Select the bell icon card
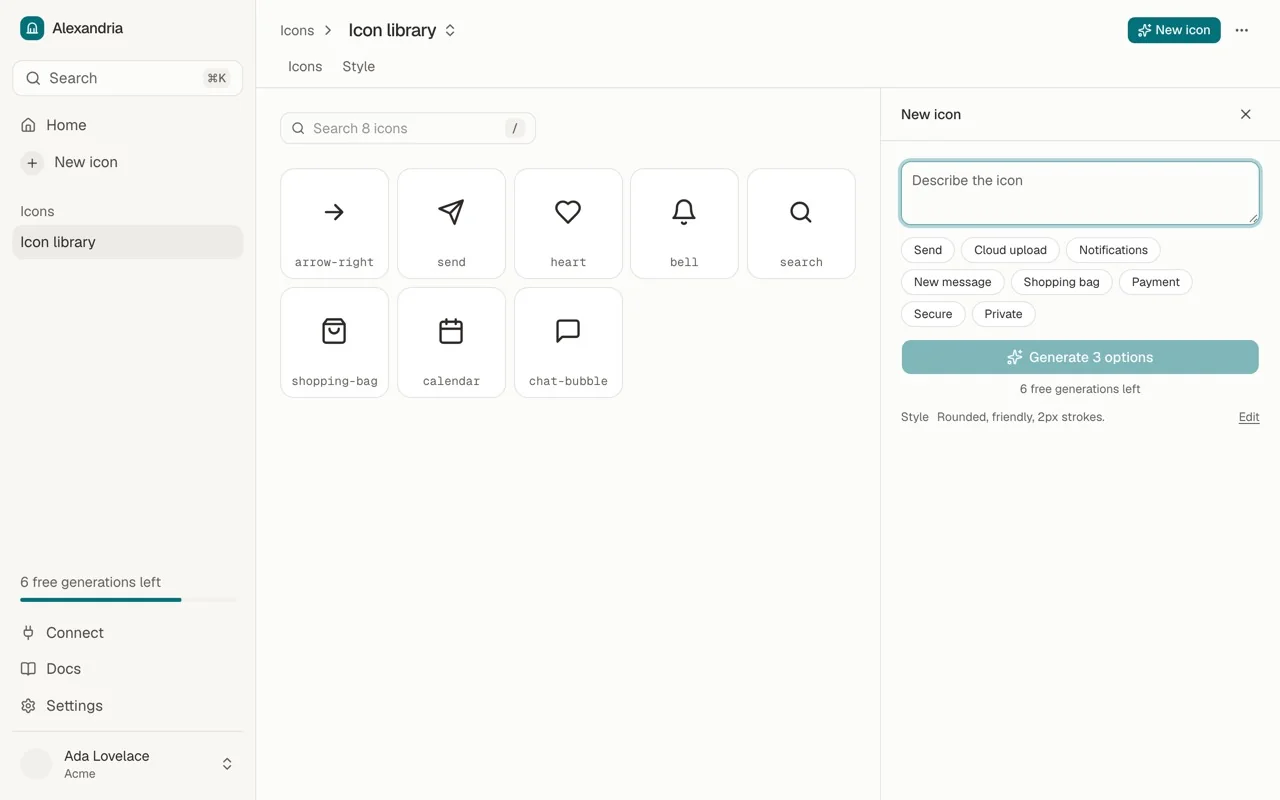This screenshot has height=800, width=1280. [684, 223]
